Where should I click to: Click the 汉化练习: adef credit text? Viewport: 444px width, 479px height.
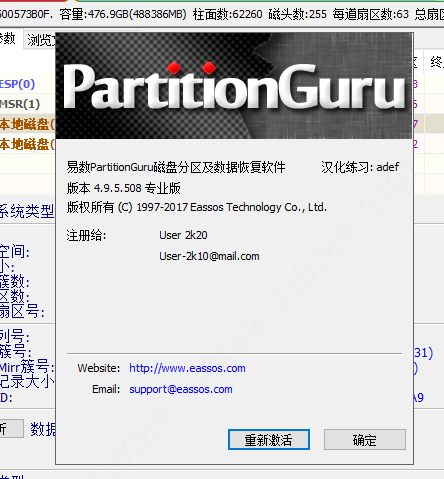[360, 167]
